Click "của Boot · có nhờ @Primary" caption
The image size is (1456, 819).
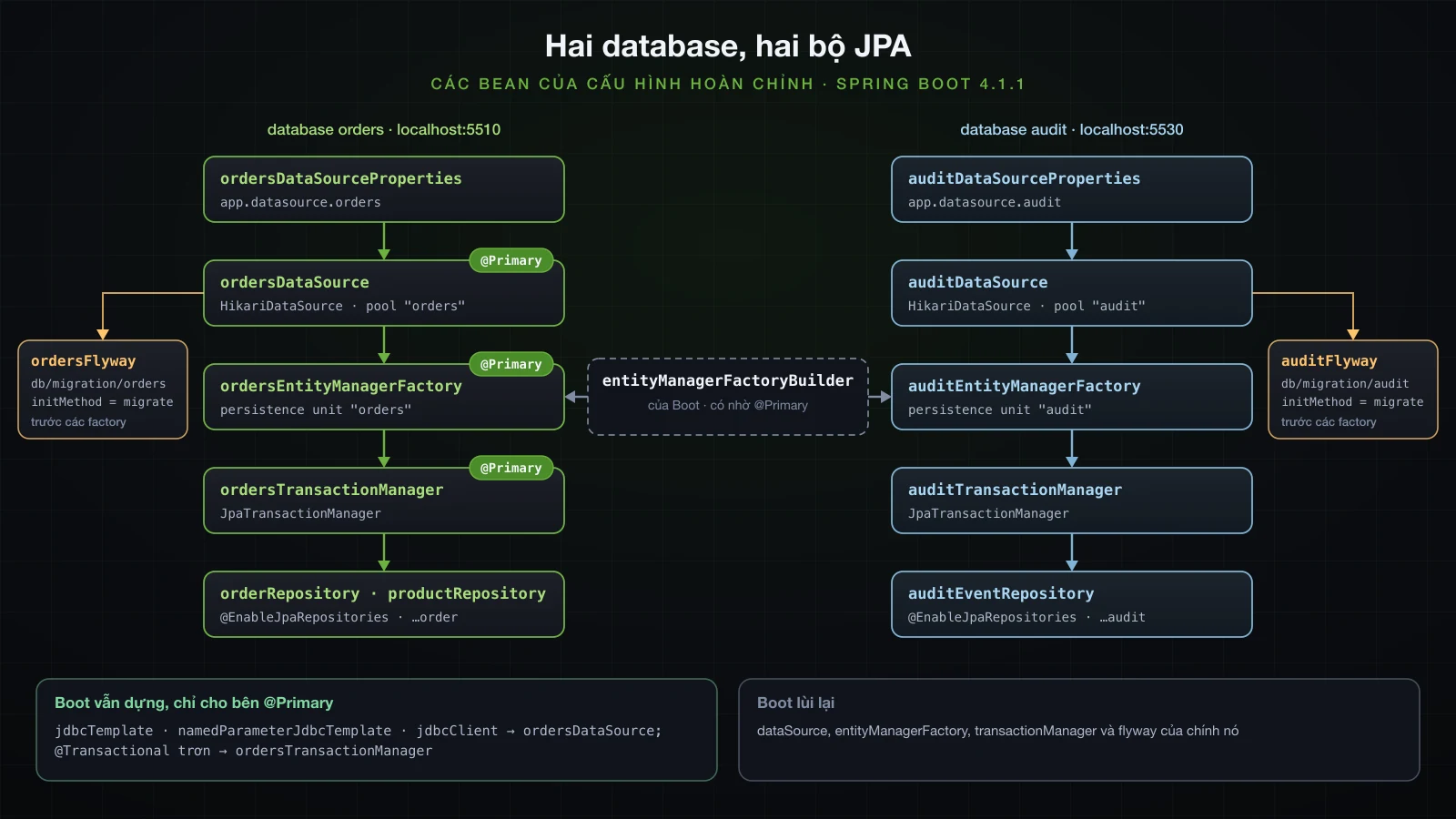pos(728,405)
